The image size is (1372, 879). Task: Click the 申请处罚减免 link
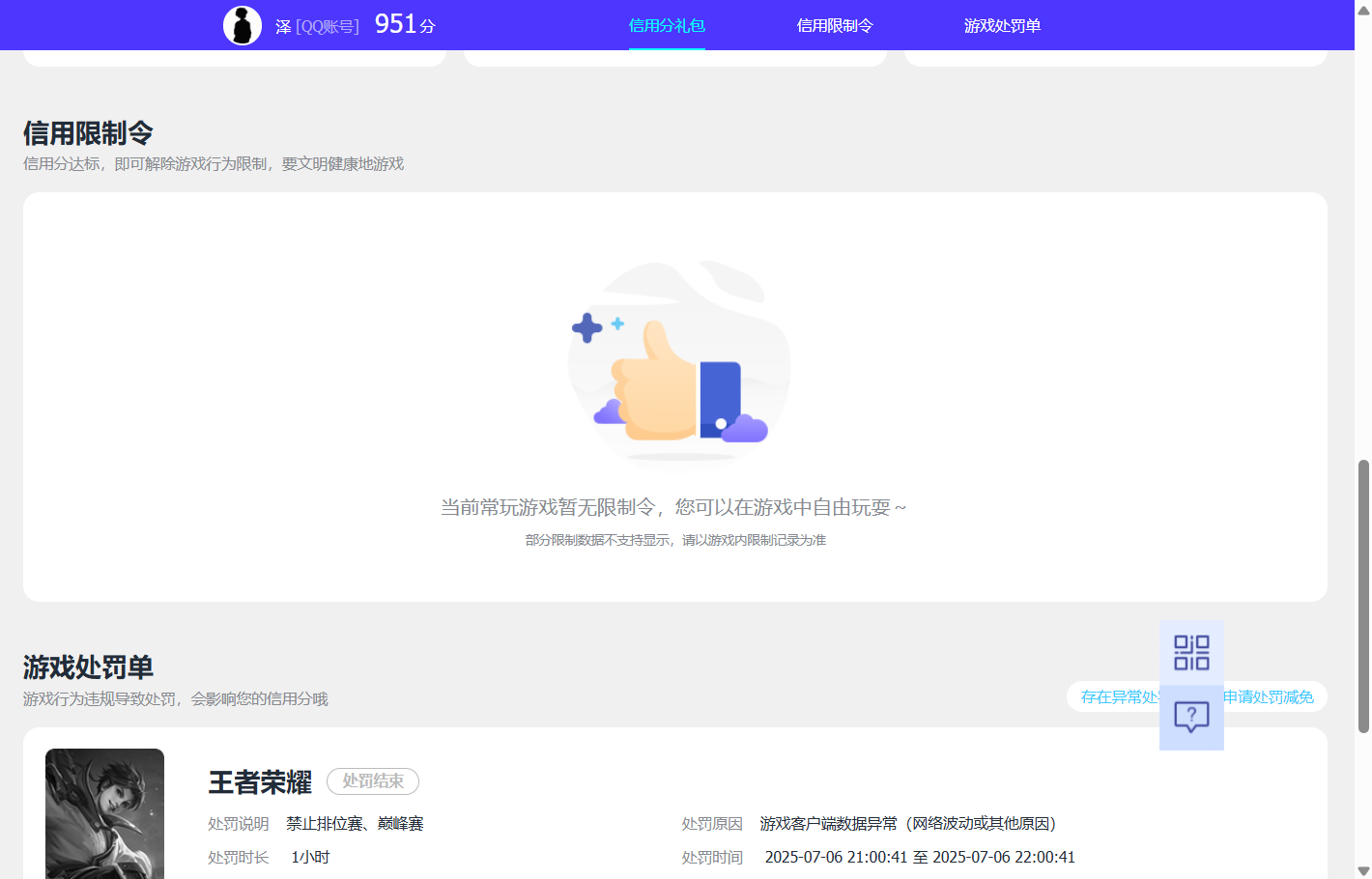[1269, 696]
